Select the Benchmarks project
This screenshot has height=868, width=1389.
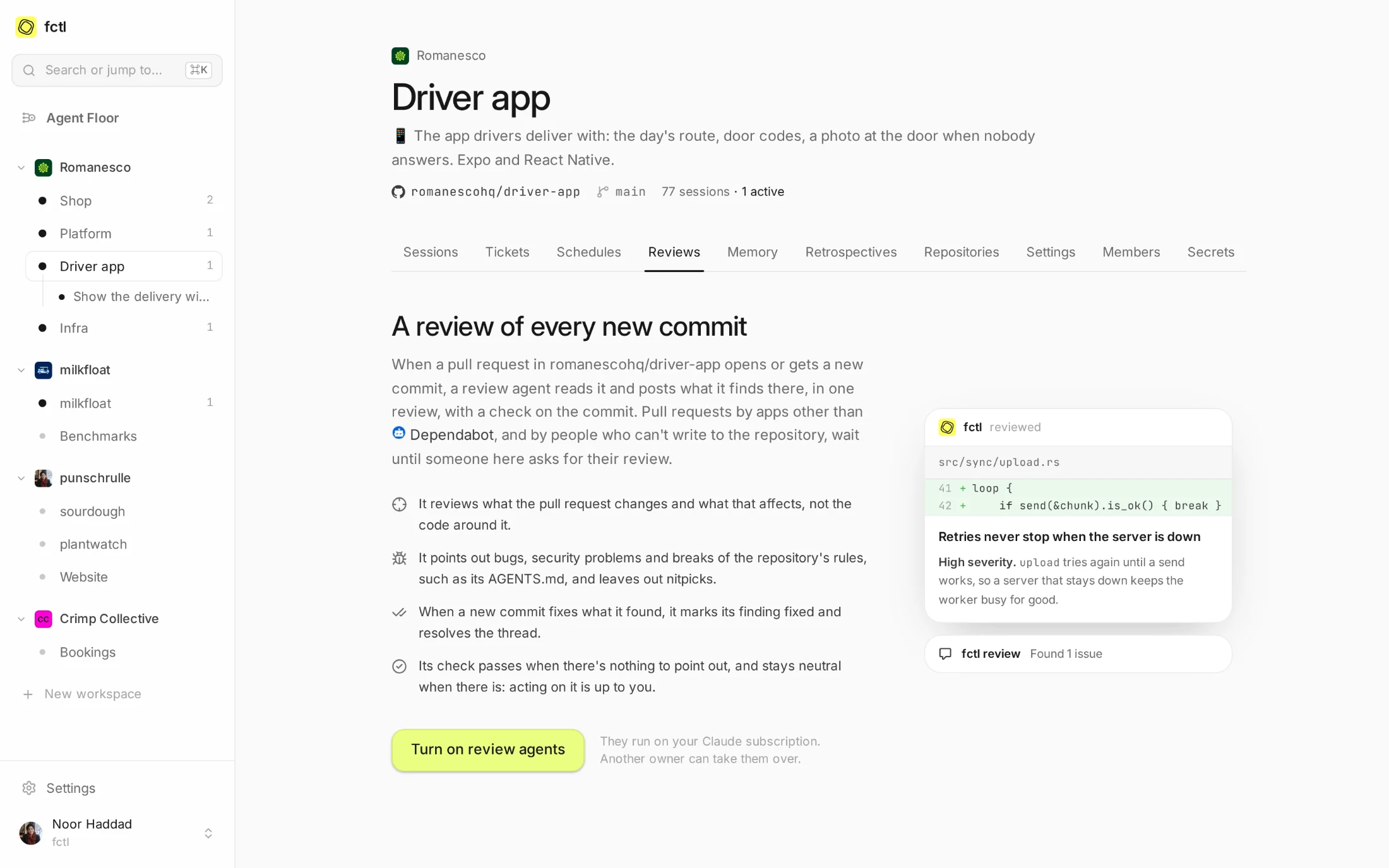point(124,436)
